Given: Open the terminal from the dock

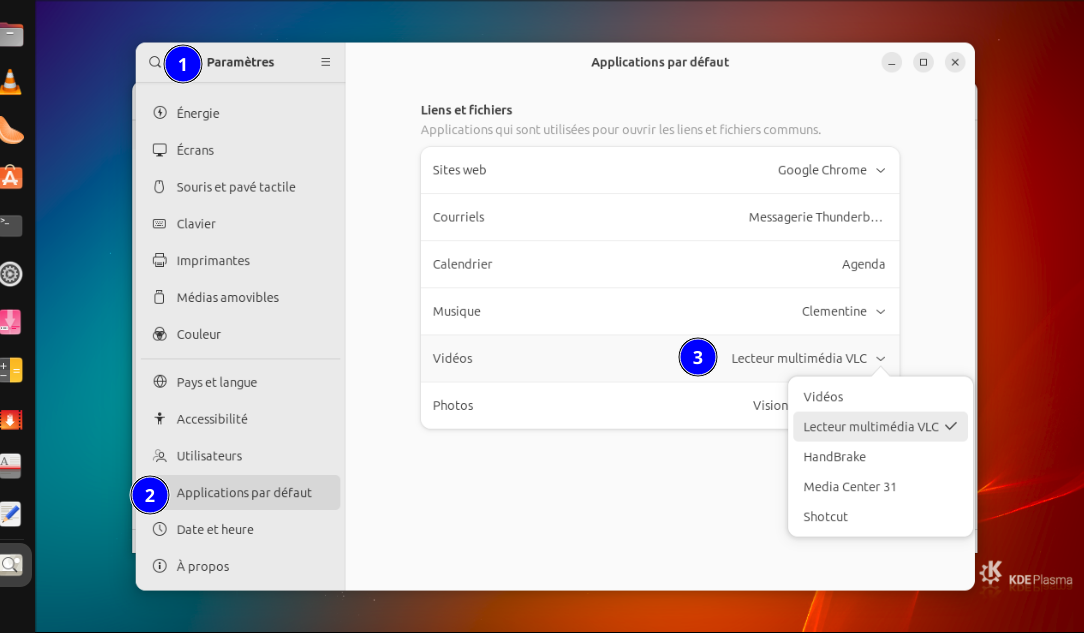Looking at the screenshot, I should click(10, 225).
